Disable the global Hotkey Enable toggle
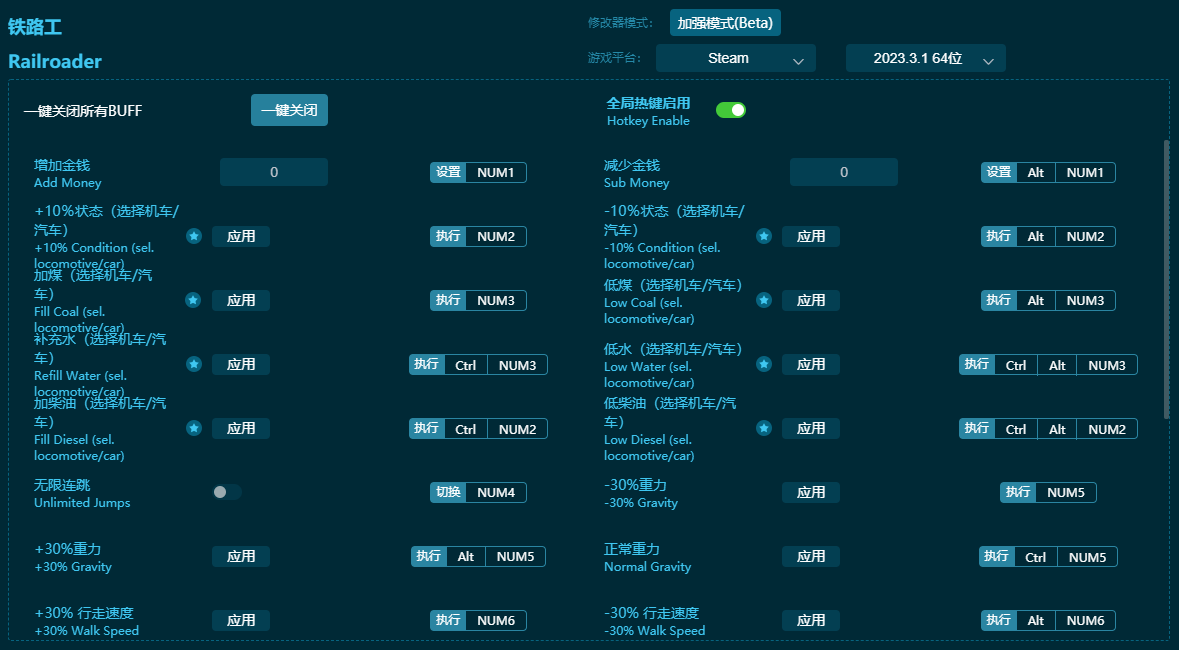 [x=731, y=110]
